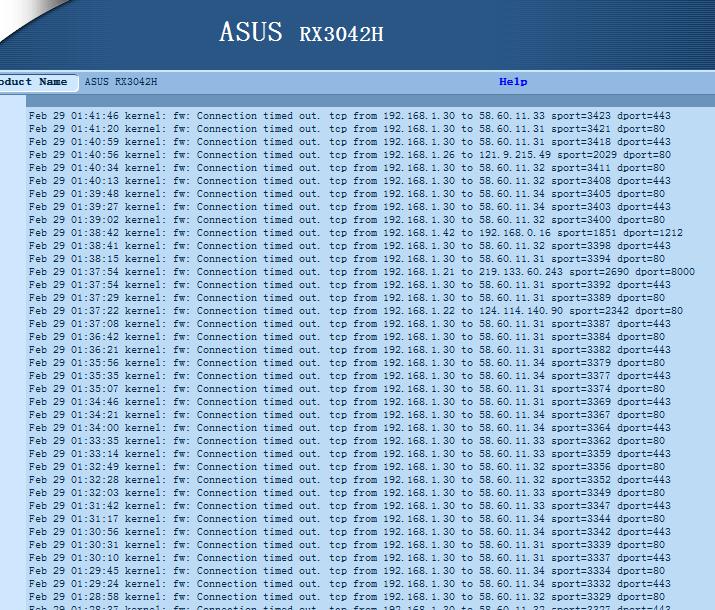The width and height of the screenshot is (715, 610).
Task: Click the log line to 121.9.215.49
Action: [x=350, y=155]
